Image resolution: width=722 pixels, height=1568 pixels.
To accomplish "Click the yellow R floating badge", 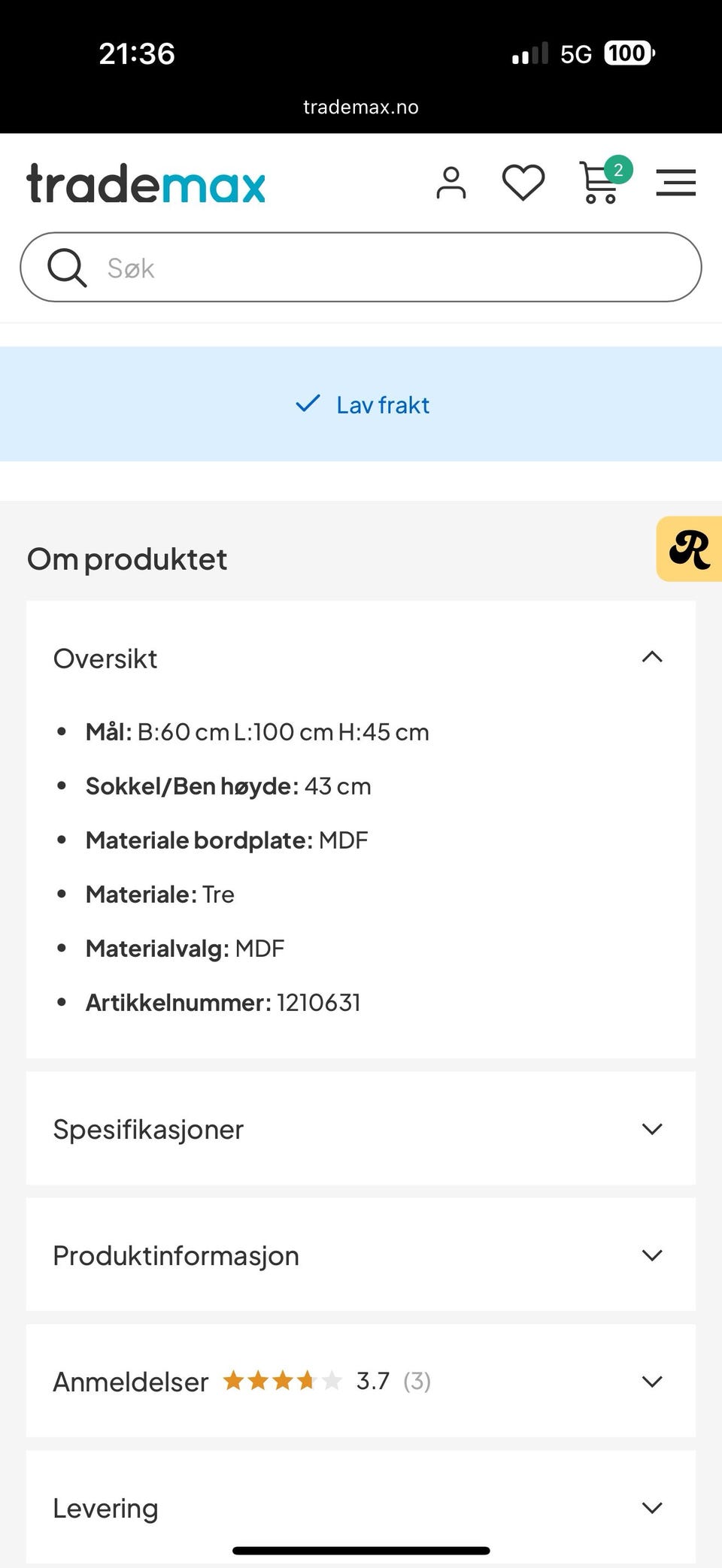I will (x=690, y=549).
